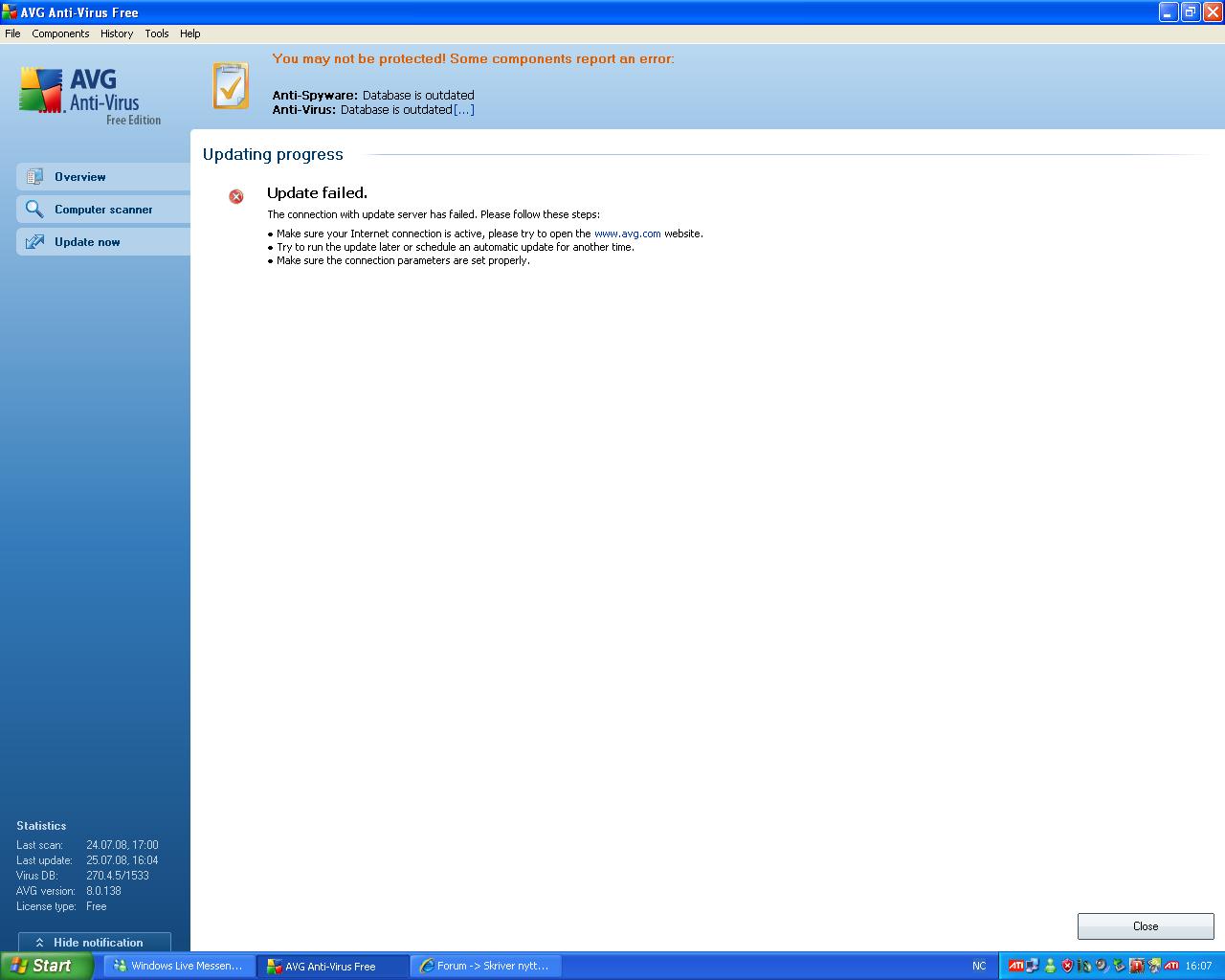This screenshot has height=980, width=1225.
Task: Click the webcam tray icon
Action: (1102, 966)
